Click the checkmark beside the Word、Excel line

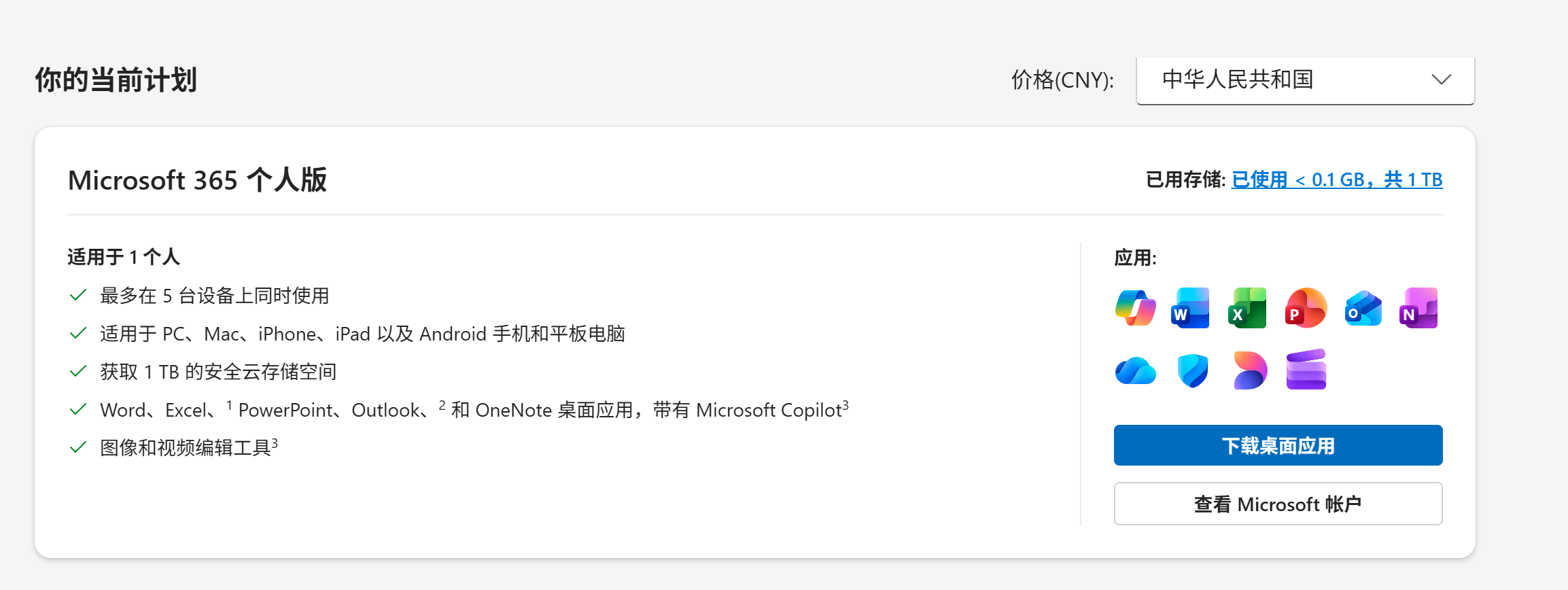point(78,409)
